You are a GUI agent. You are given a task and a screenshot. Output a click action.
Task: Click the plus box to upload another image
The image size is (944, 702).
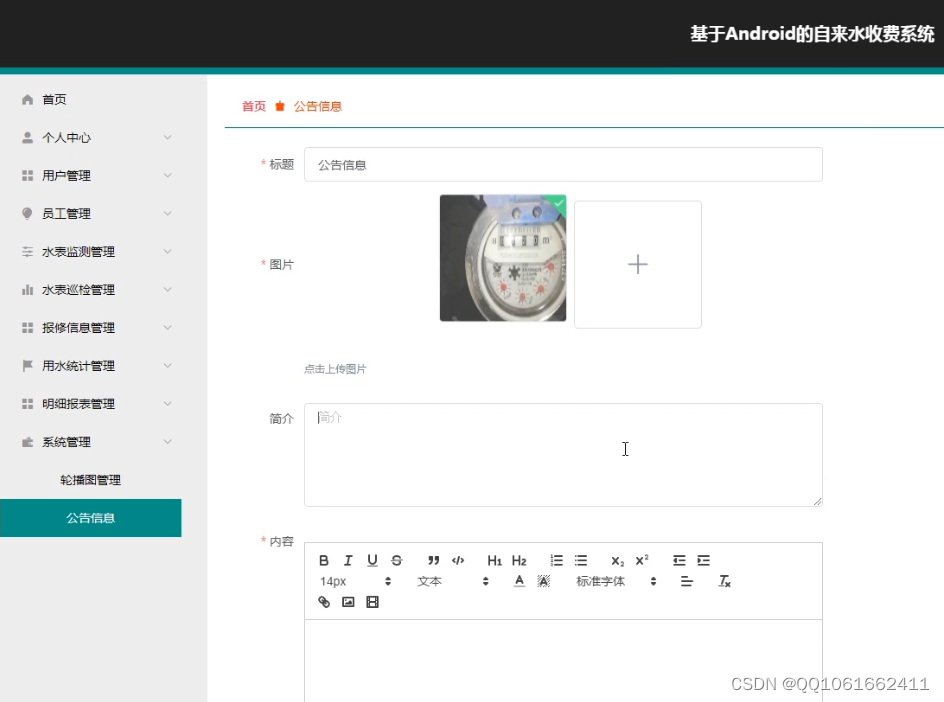(x=637, y=264)
